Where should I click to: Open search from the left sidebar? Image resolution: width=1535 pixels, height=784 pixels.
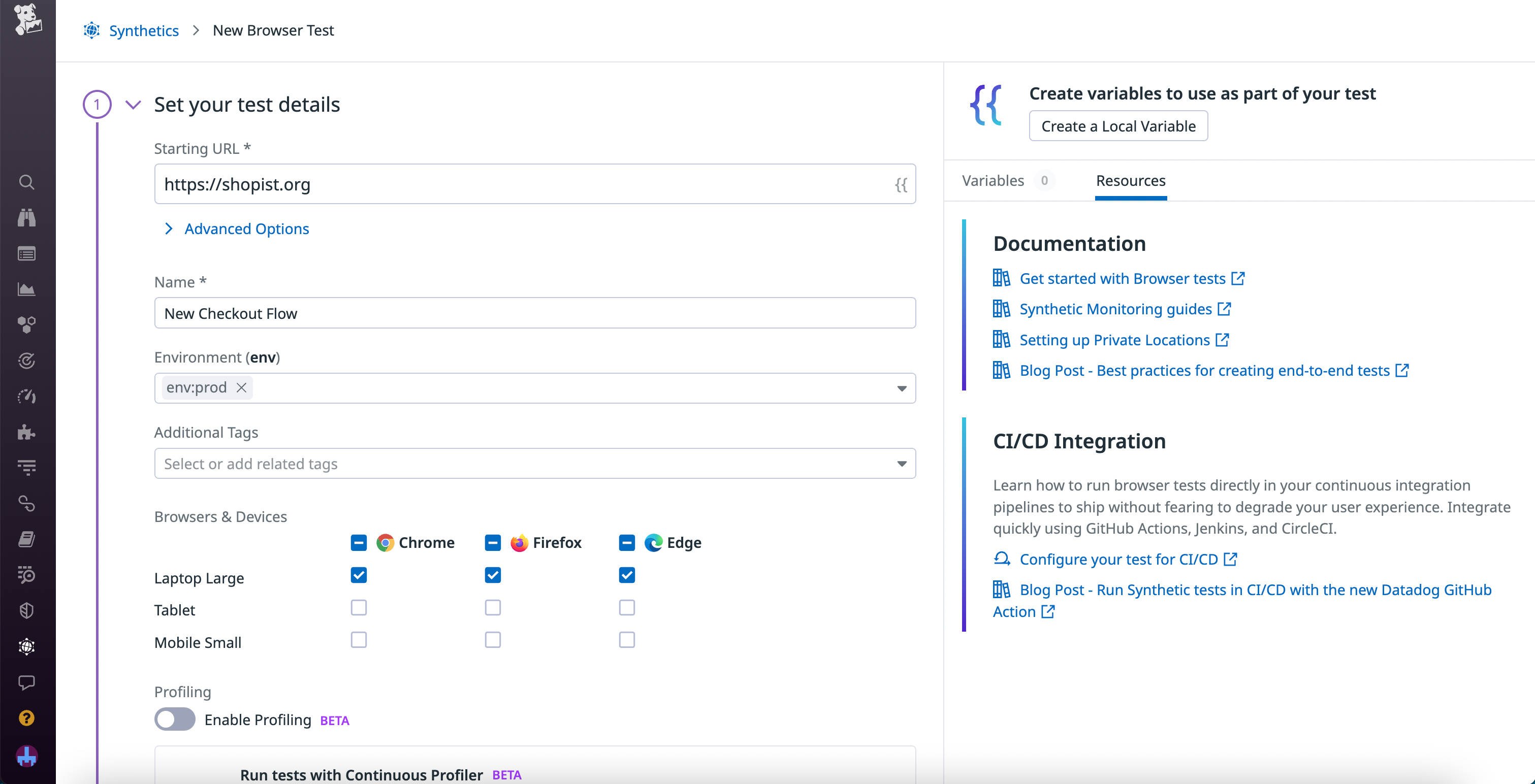click(x=27, y=182)
